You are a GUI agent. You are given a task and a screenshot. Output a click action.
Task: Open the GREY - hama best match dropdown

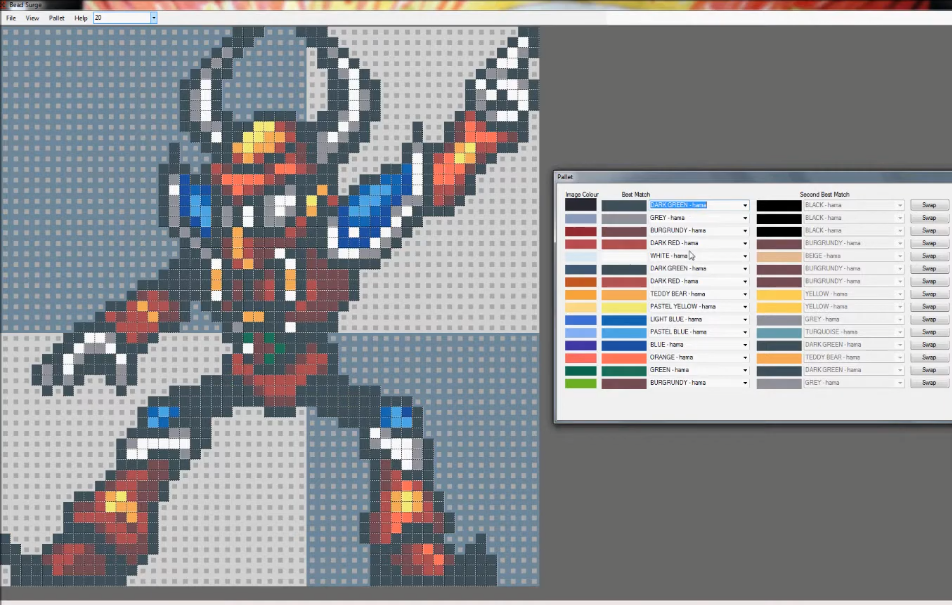pyautogui.click(x=745, y=218)
